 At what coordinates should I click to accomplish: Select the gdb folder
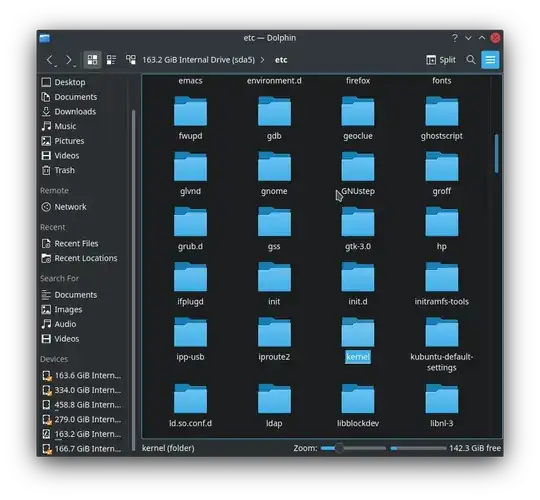pyautogui.click(x=274, y=119)
